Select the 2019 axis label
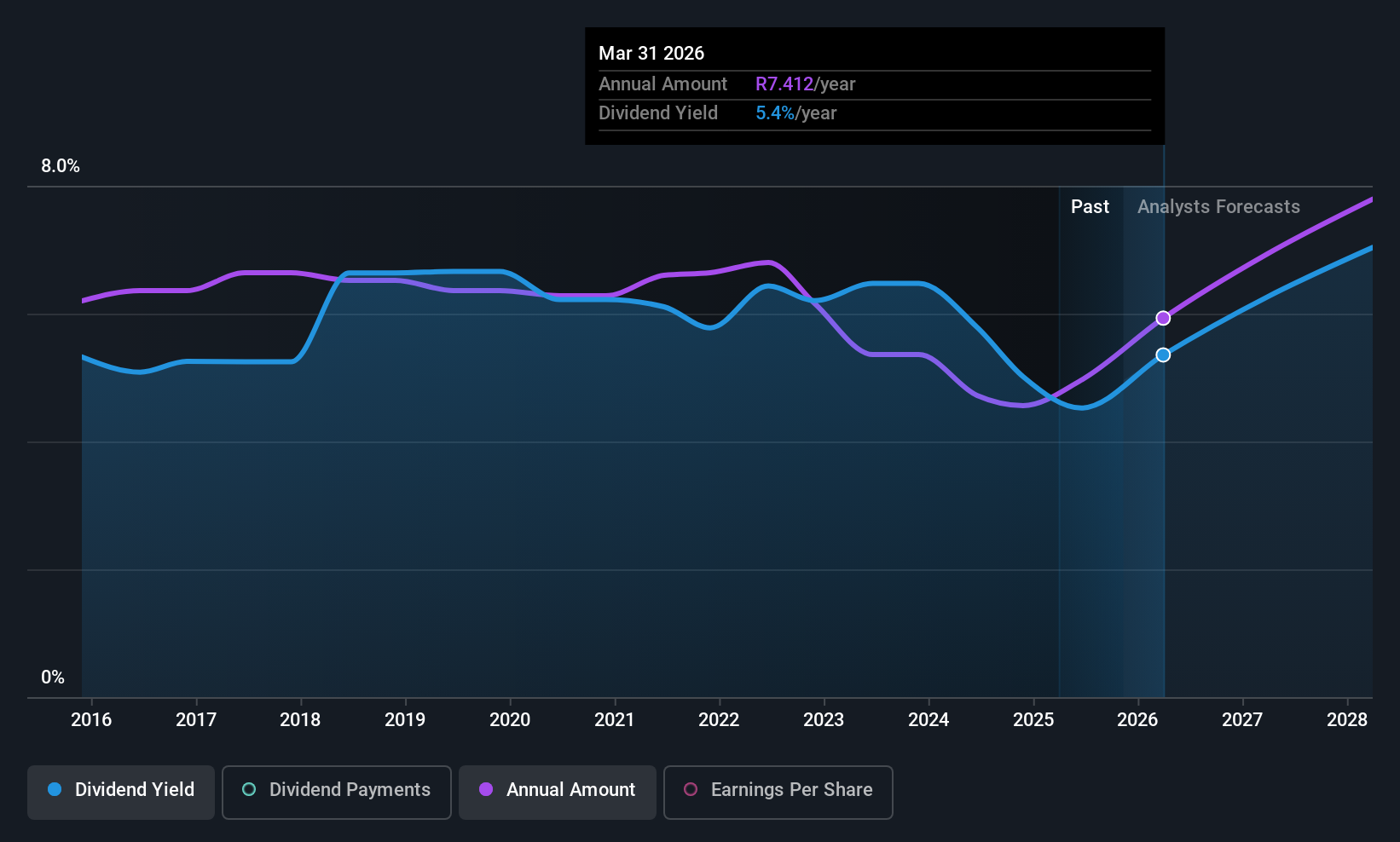 pos(405,720)
